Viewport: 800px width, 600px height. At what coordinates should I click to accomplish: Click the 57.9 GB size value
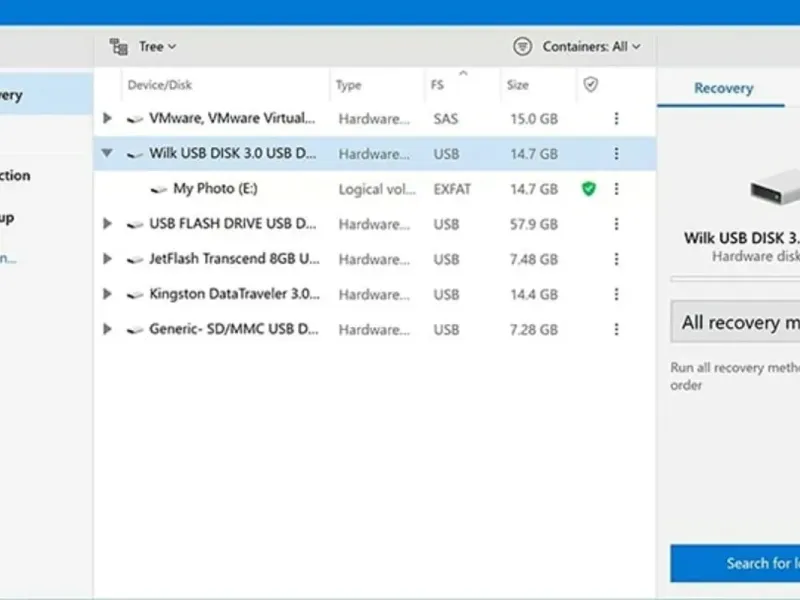pyautogui.click(x=534, y=224)
